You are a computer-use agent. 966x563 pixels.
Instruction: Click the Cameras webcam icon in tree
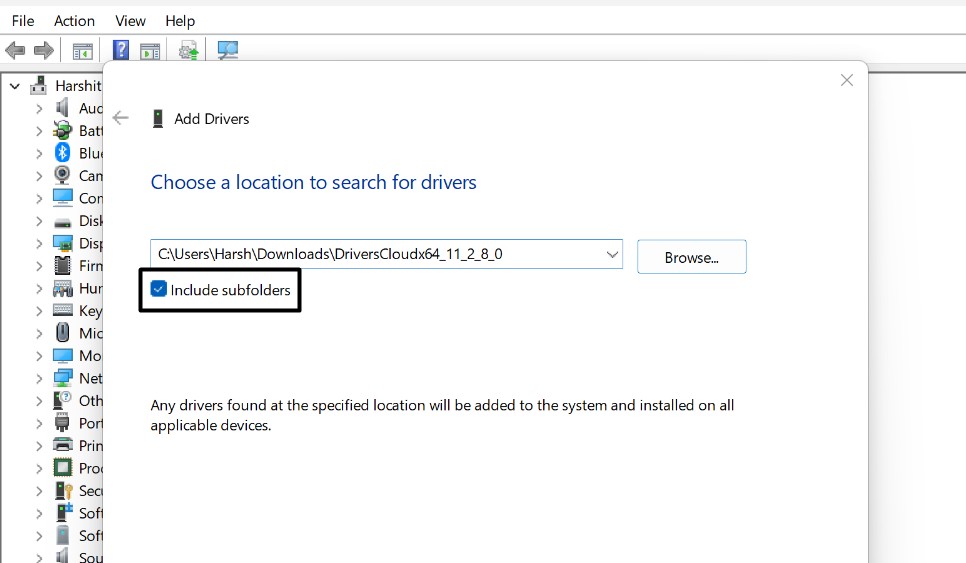(62, 175)
